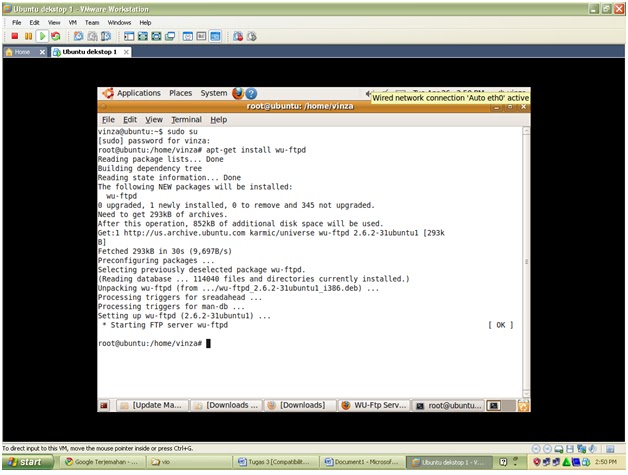Image resolution: width=628 pixels, height=475 pixels.
Task: Open the VMware File menu
Action: [16, 22]
